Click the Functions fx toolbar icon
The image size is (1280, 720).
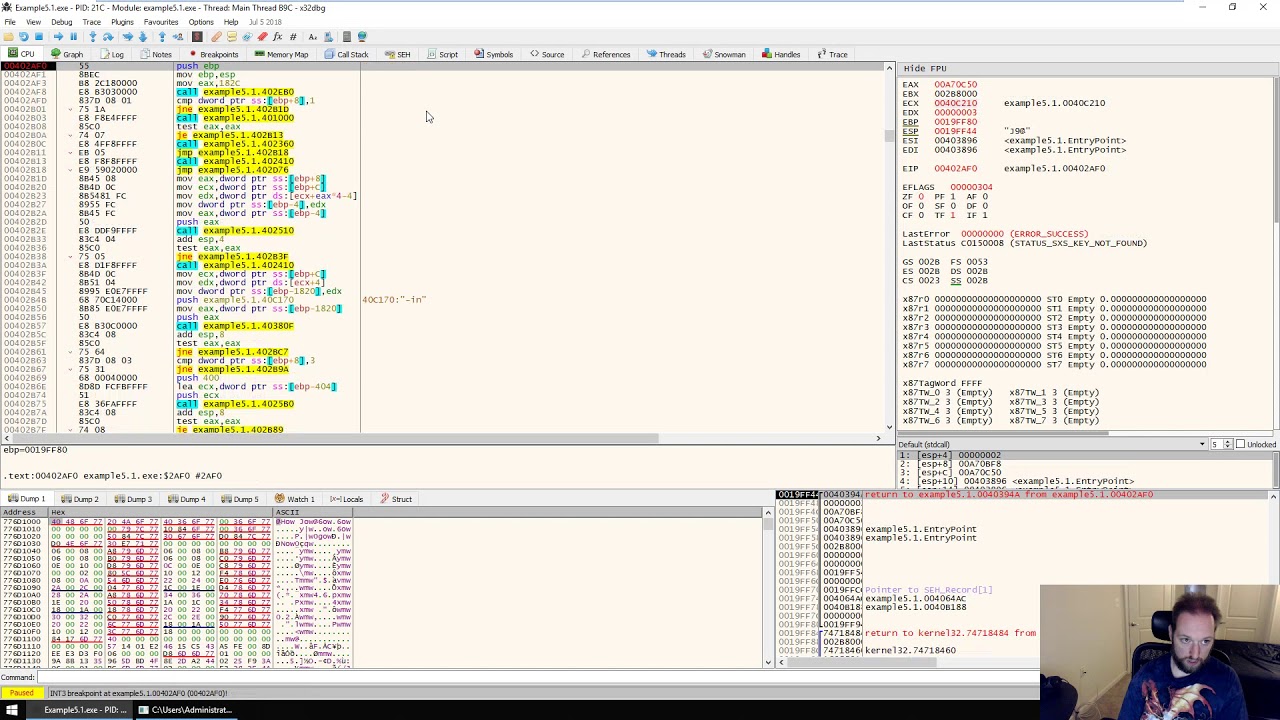(x=277, y=36)
